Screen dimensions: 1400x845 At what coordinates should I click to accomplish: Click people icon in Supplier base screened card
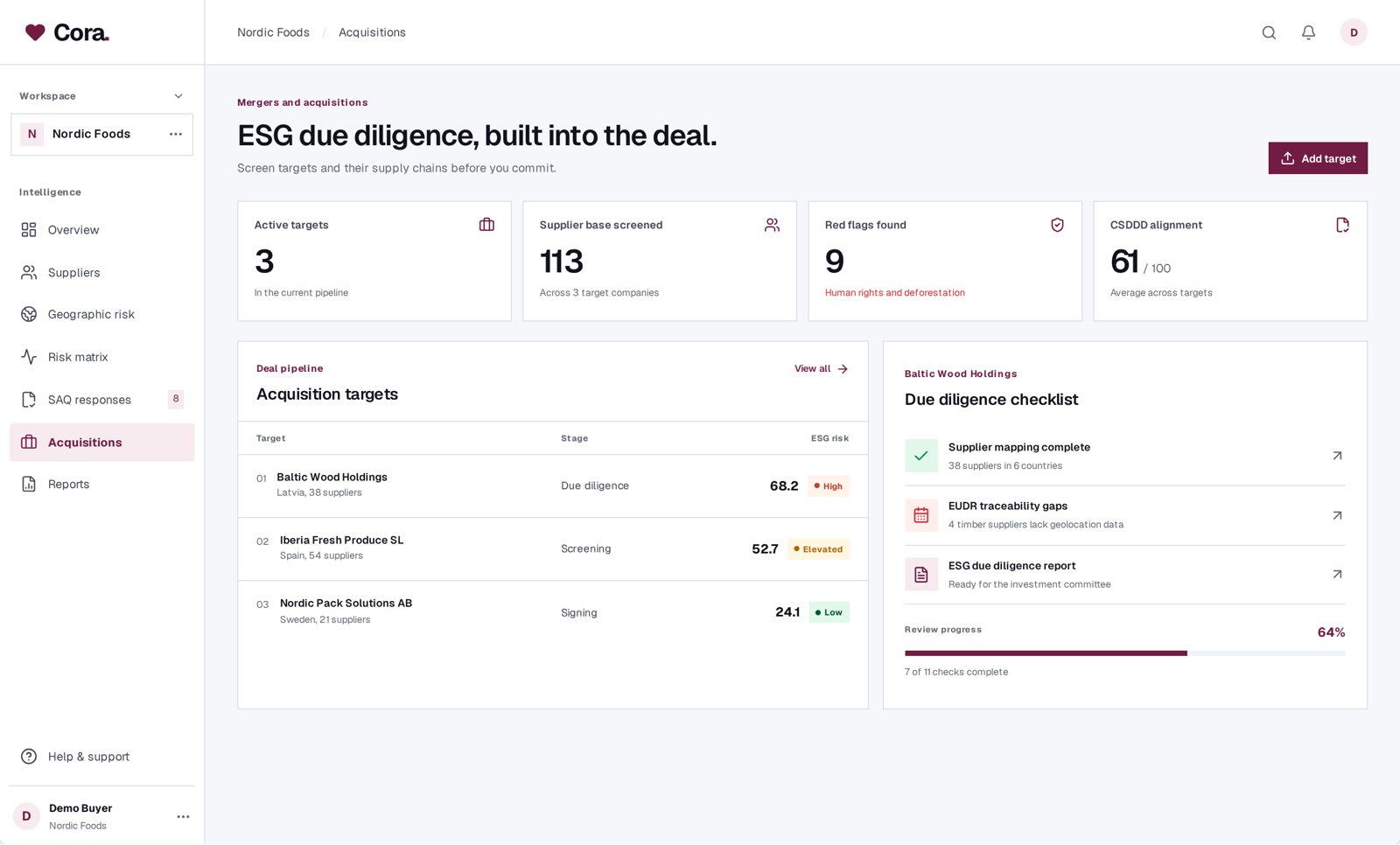tap(772, 225)
